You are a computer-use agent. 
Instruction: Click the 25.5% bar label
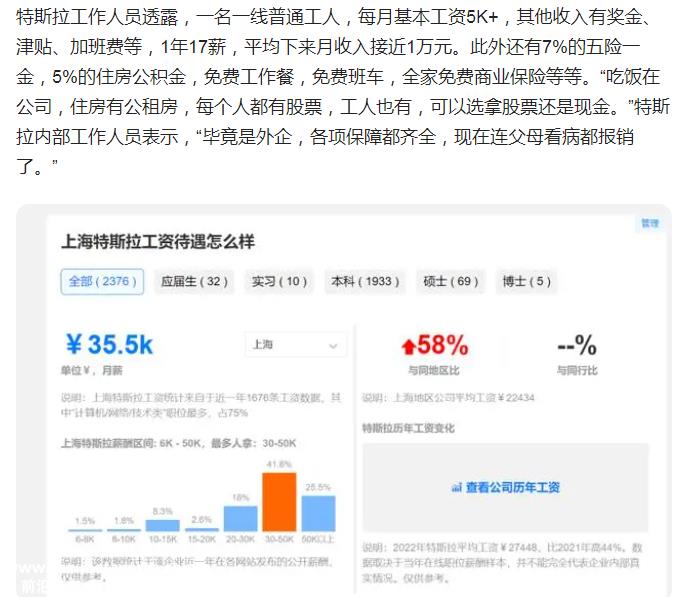318,487
